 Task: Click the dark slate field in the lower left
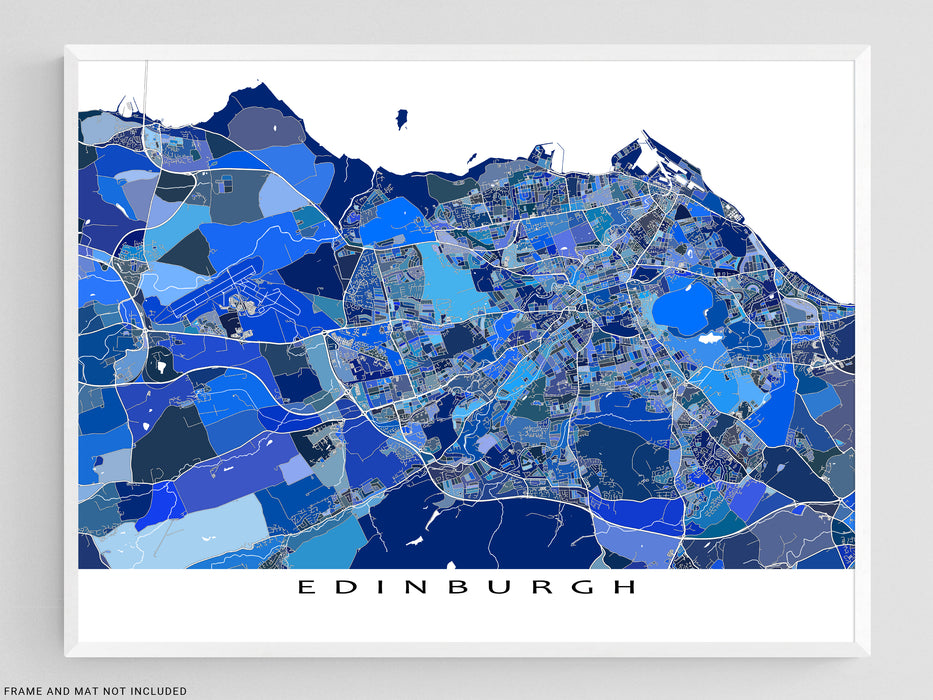[x=170, y=442]
